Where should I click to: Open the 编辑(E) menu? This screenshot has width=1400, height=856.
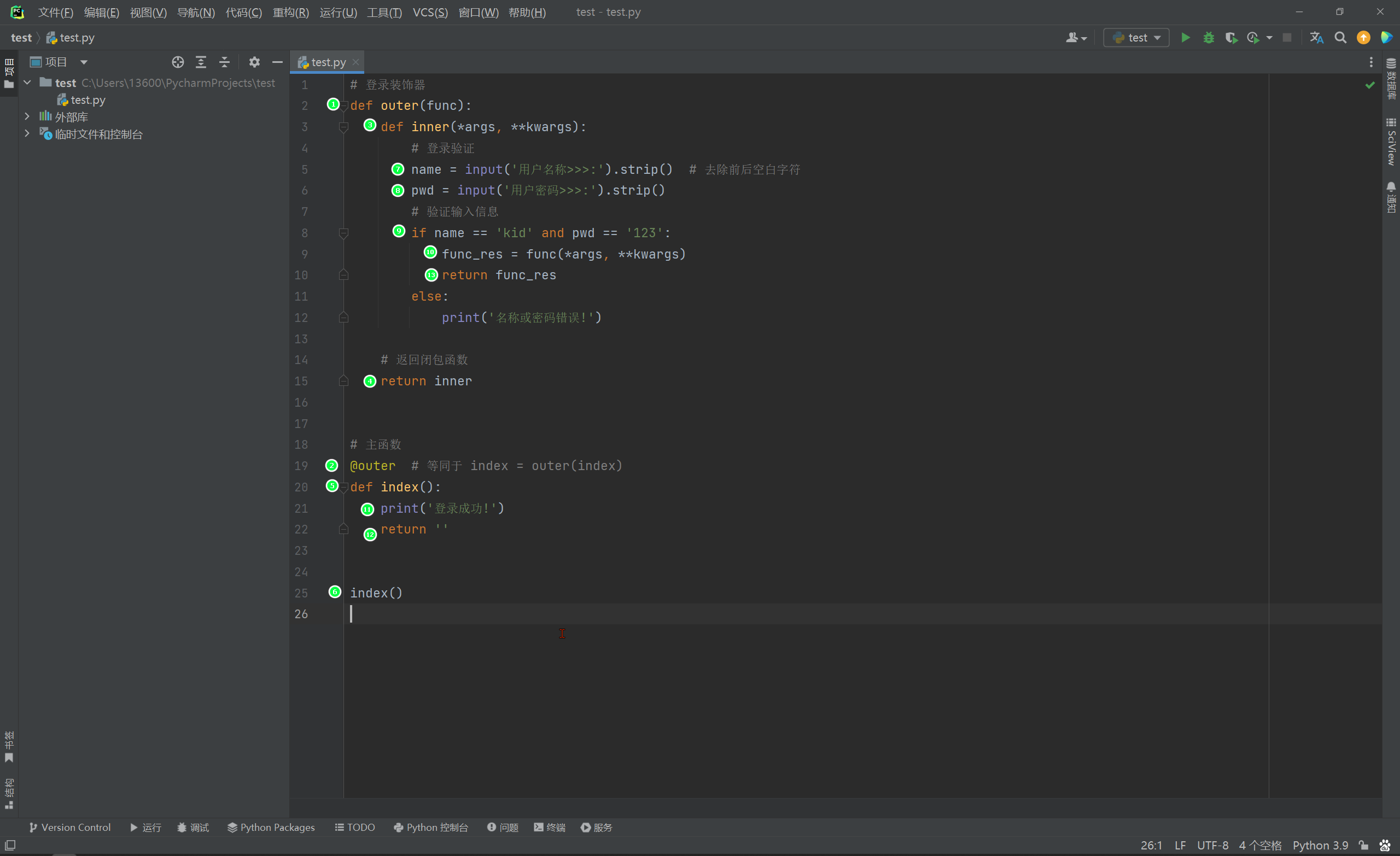pyautogui.click(x=101, y=12)
